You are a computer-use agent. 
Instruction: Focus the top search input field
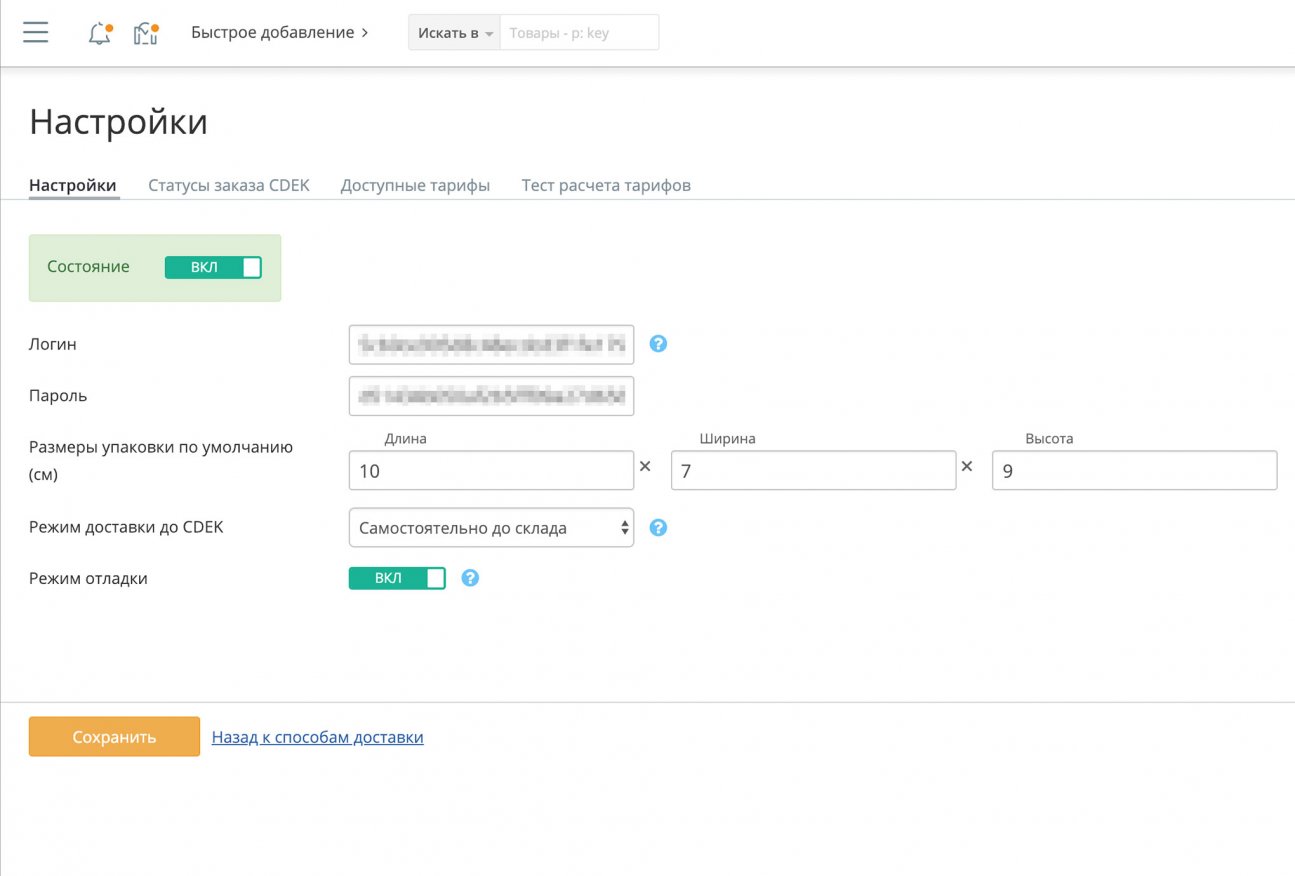[x=579, y=33]
